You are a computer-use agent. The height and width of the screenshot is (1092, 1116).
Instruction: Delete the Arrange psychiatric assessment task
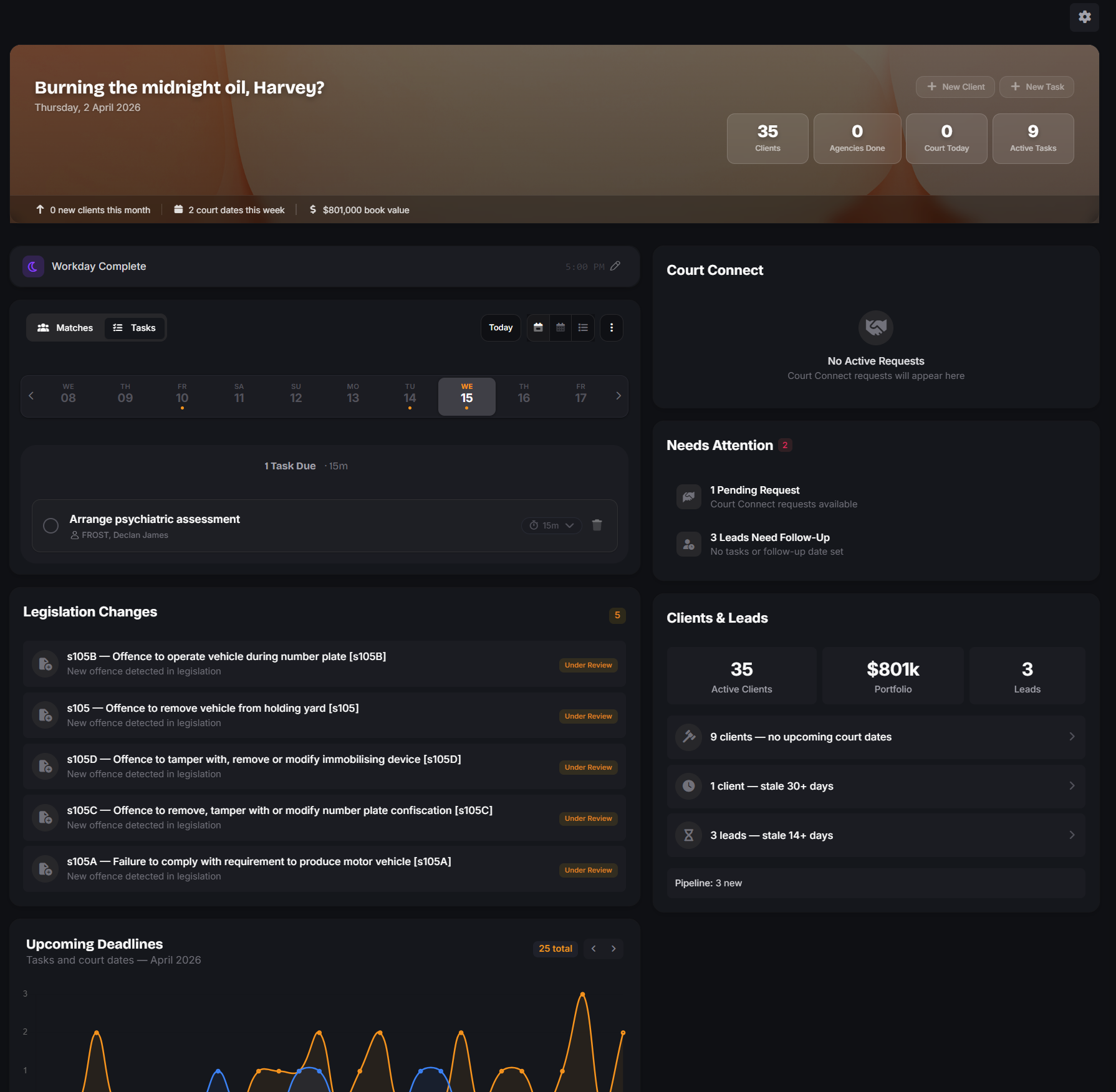[x=597, y=525]
